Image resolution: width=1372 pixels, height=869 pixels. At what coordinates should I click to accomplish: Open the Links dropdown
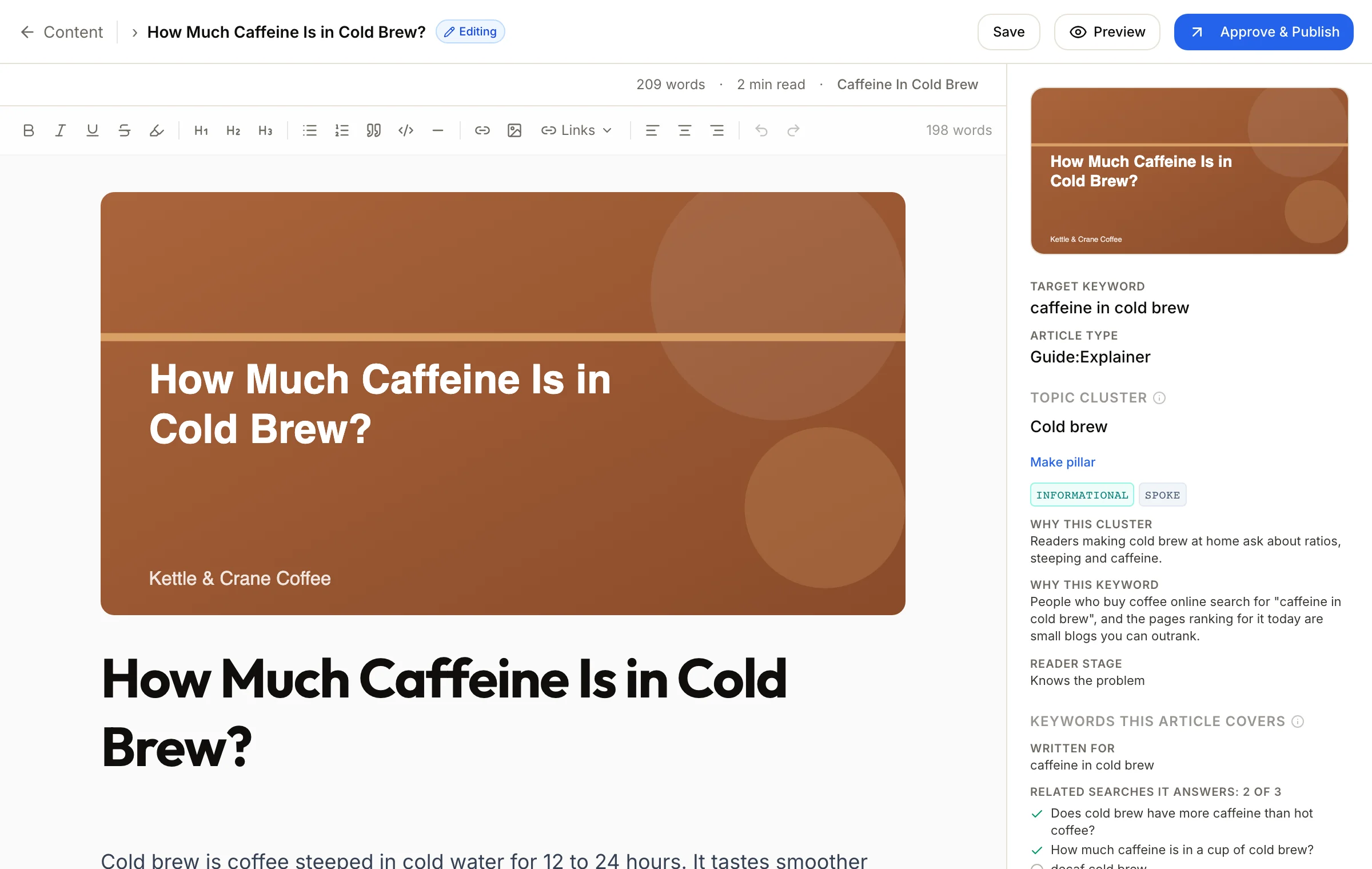(x=577, y=130)
